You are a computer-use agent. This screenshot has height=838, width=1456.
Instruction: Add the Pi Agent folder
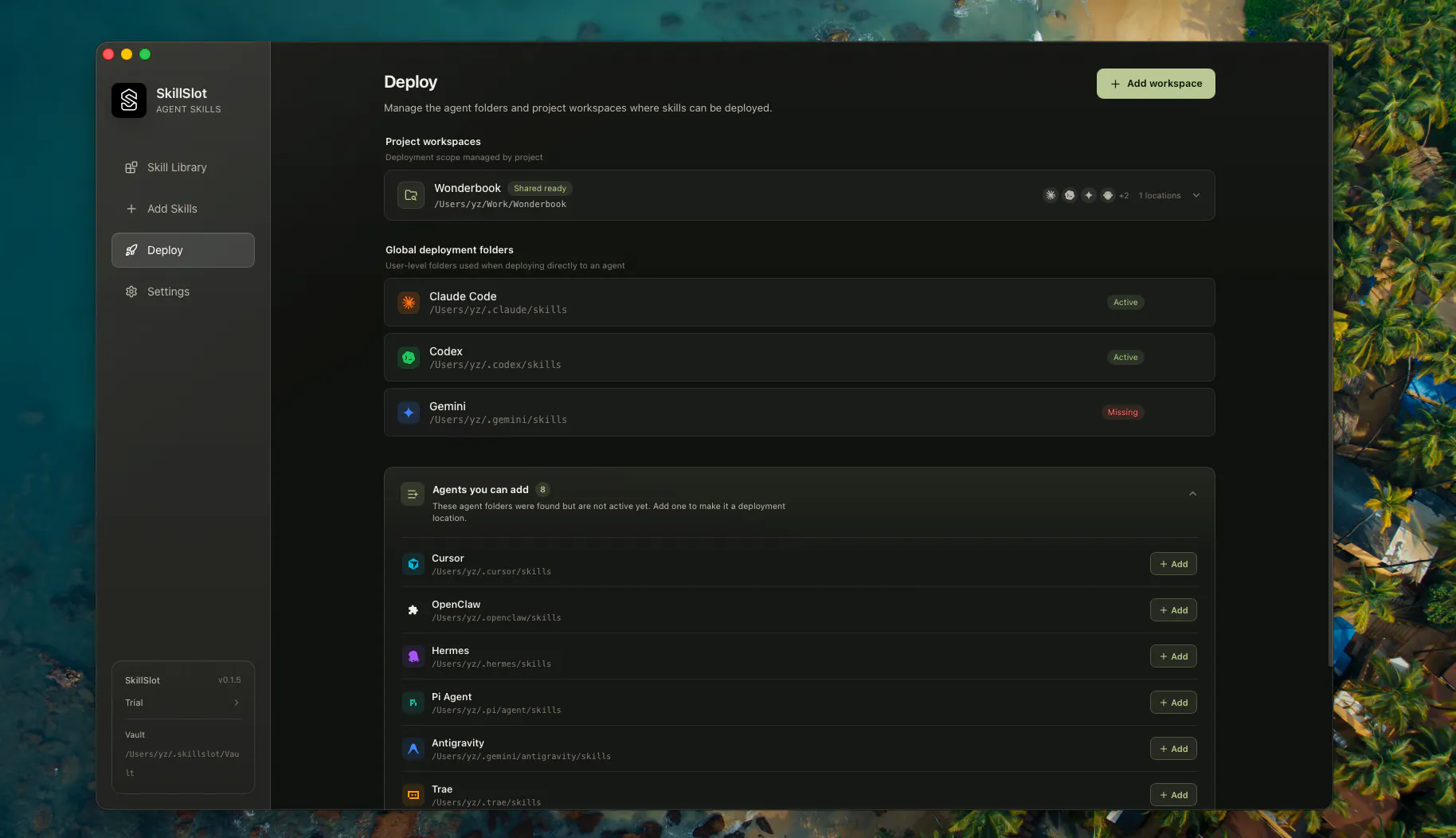1173,703
